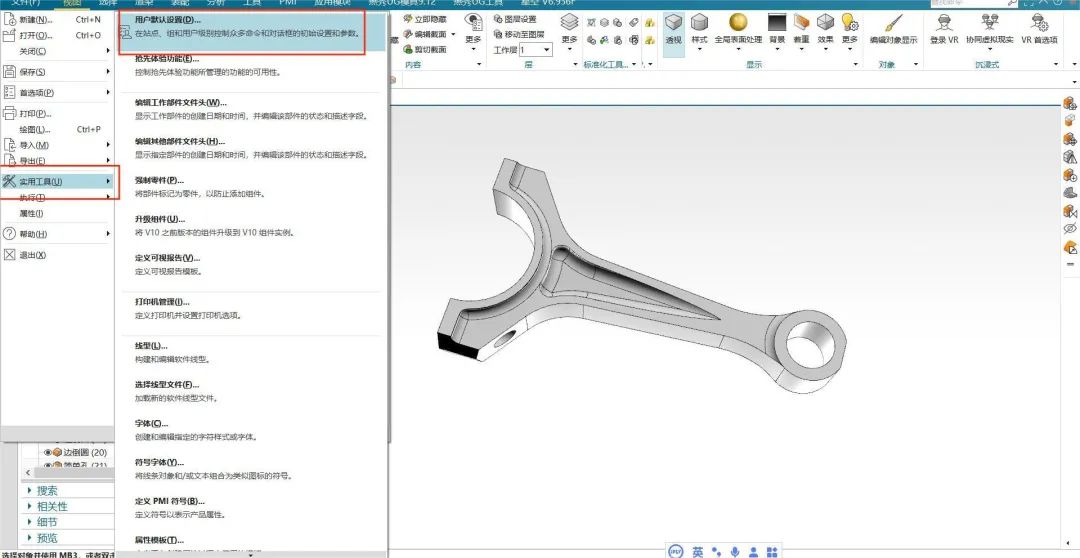Click the 登录 VR headset icon
Screen dimensions: 1080x558
point(944,22)
